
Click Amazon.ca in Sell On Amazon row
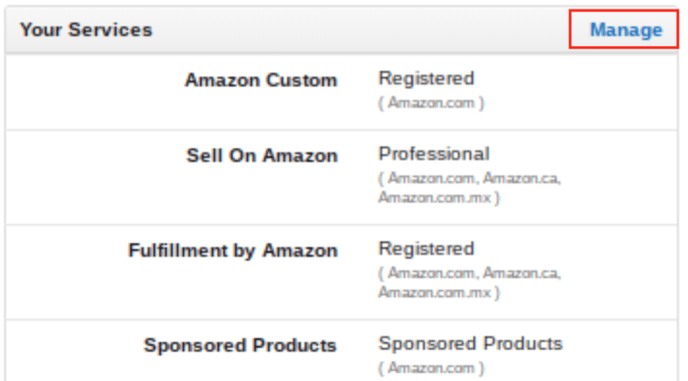click(x=521, y=178)
